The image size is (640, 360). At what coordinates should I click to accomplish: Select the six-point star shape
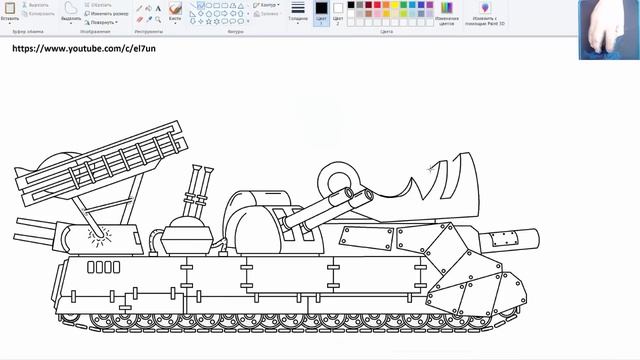[216, 21]
